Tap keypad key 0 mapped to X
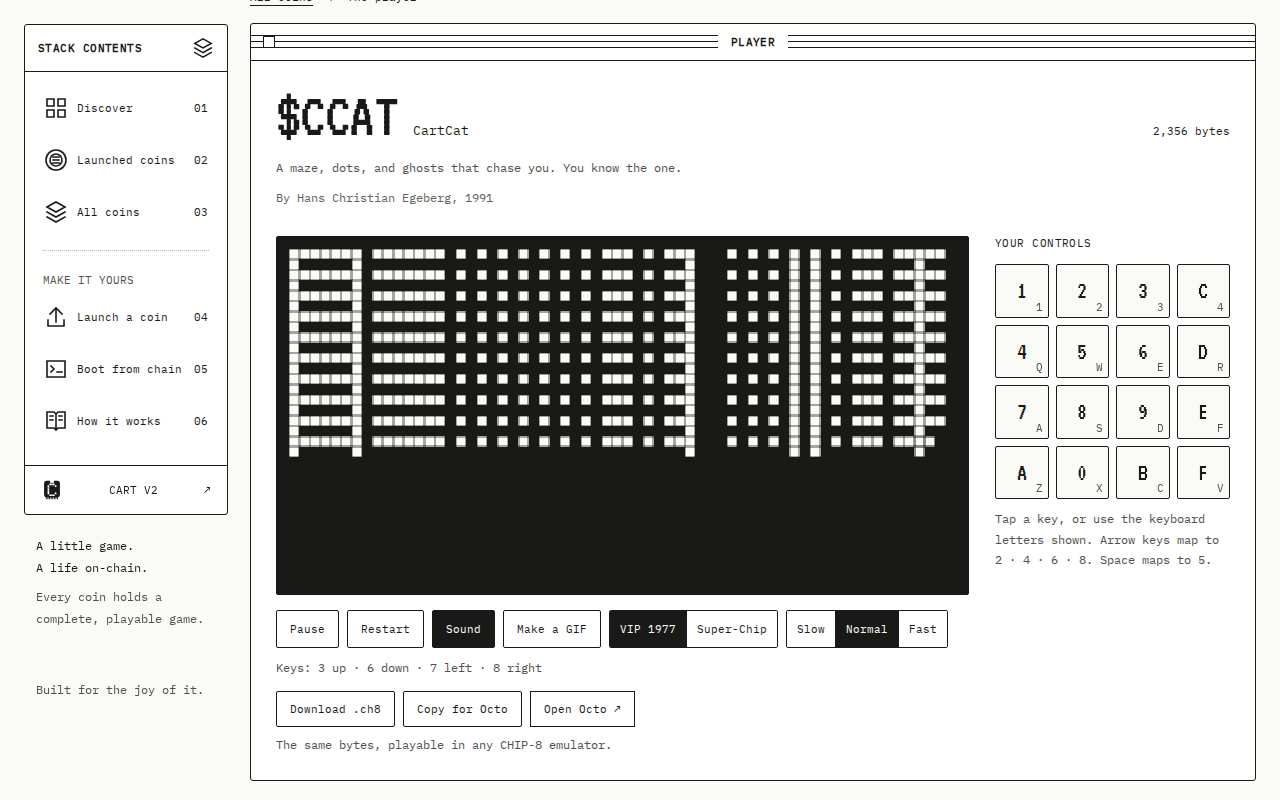1280x800 pixels. (x=1082, y=473)
